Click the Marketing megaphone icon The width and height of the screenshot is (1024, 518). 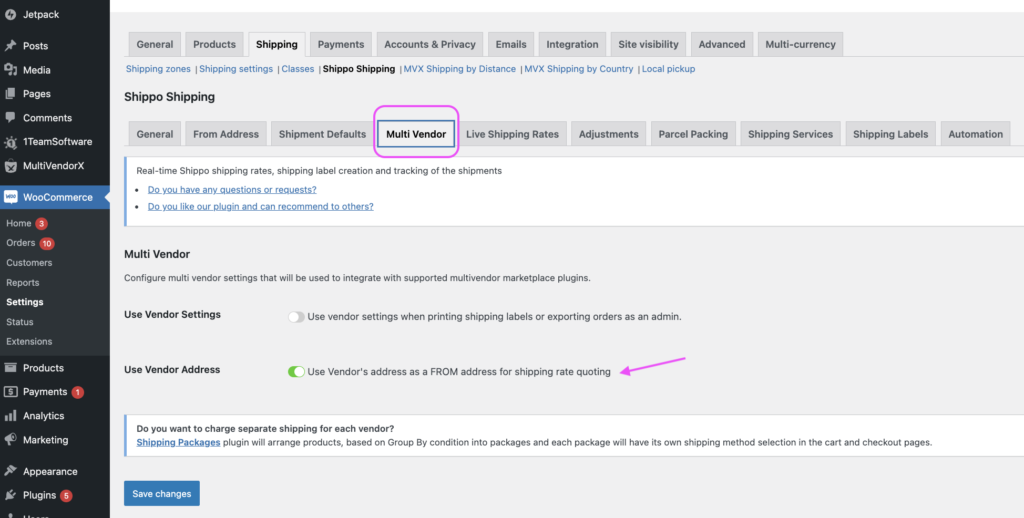10,440
